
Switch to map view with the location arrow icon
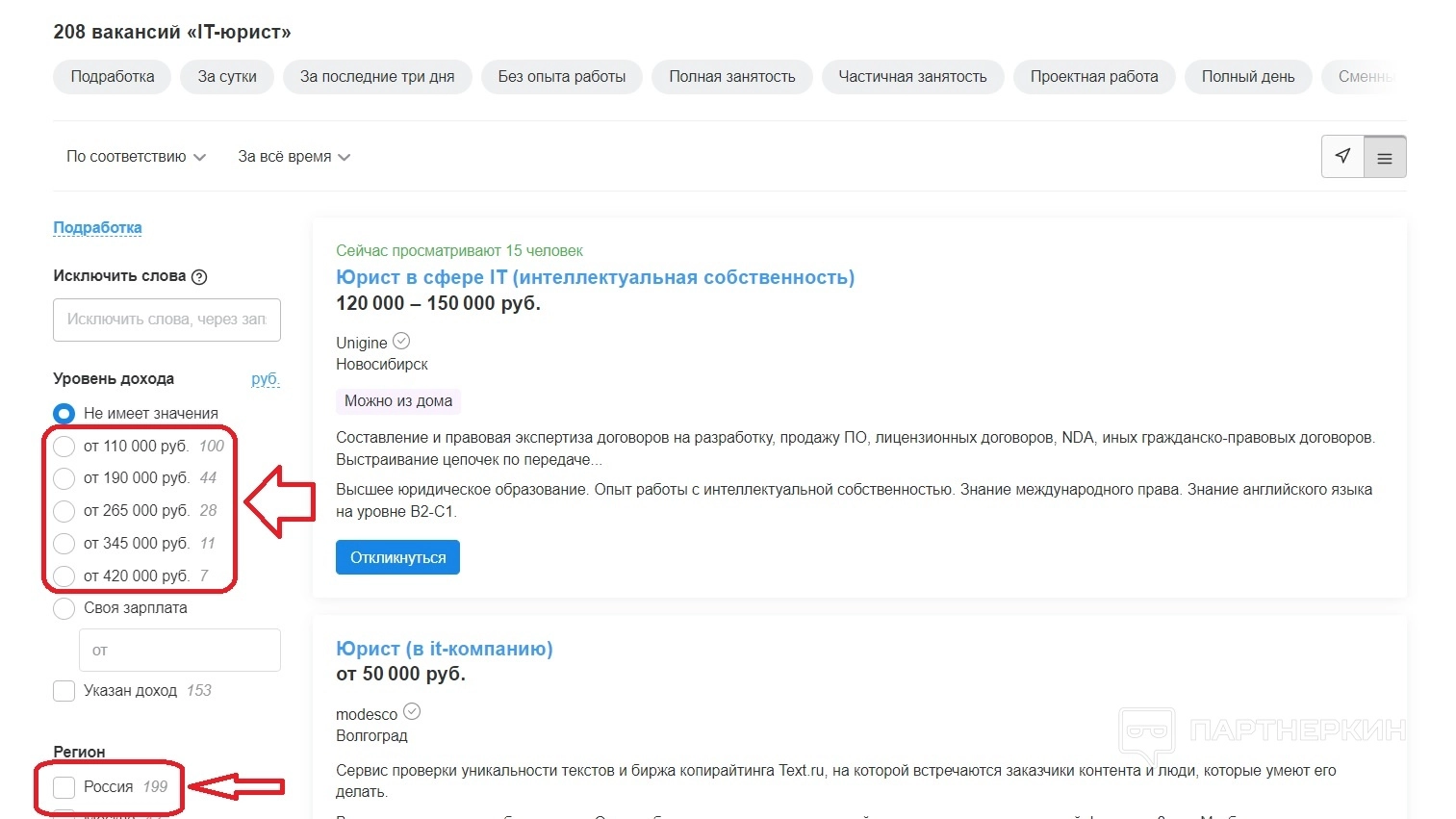point(1342,157)
